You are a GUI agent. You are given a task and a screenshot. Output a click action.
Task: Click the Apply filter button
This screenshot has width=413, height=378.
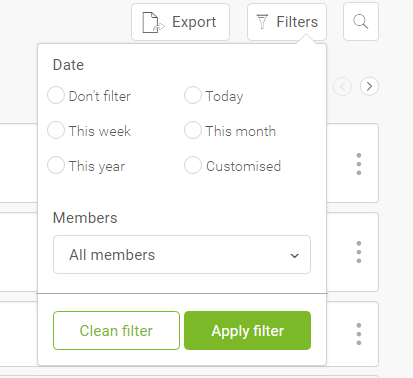click(247, 331)
